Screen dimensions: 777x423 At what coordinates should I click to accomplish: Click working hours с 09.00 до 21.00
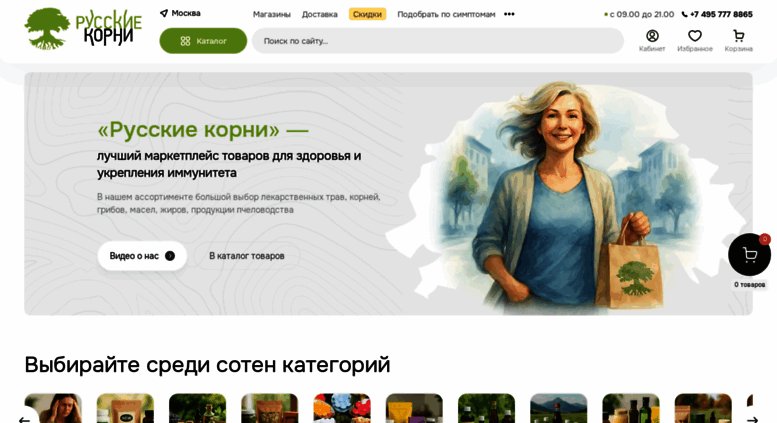tap(642, 14)
